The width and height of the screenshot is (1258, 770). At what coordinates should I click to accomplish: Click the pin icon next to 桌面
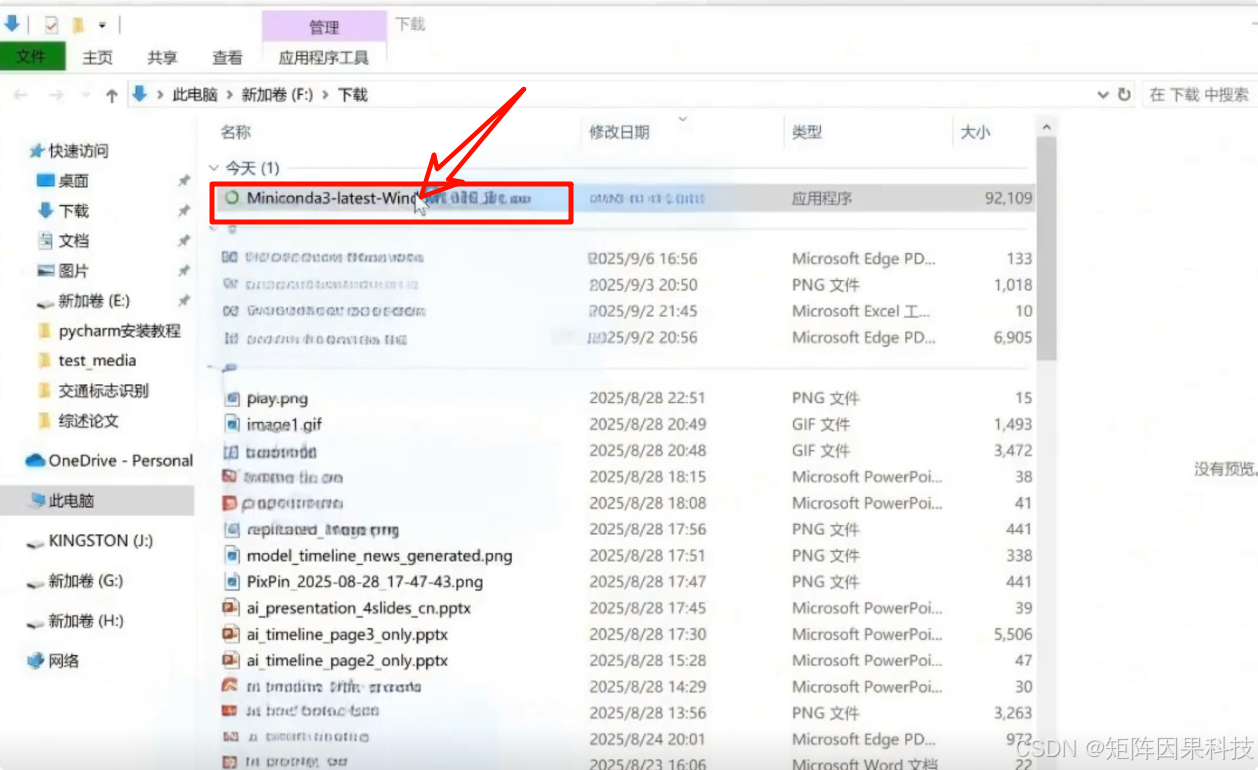point(184,181)
